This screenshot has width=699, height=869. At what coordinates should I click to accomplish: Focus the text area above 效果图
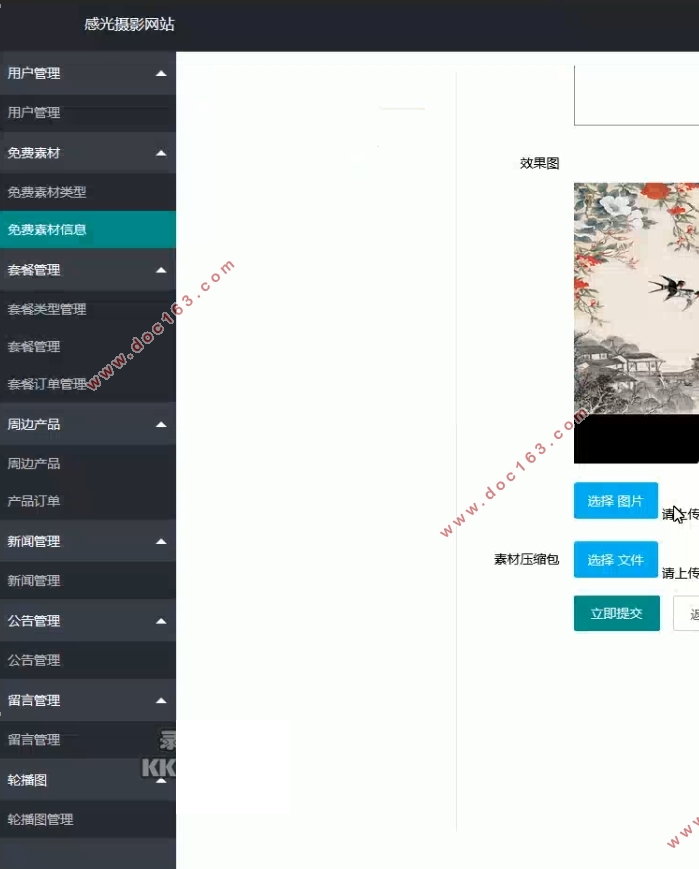click(636, 95)
